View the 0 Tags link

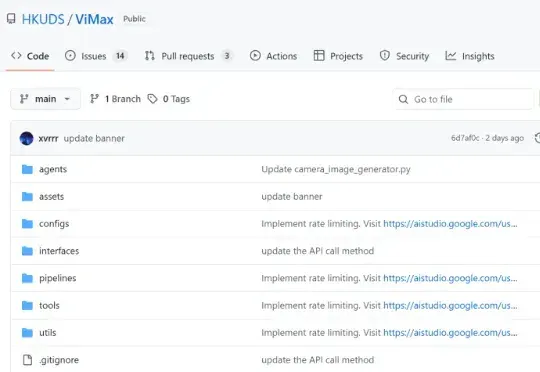click(169, 99)
